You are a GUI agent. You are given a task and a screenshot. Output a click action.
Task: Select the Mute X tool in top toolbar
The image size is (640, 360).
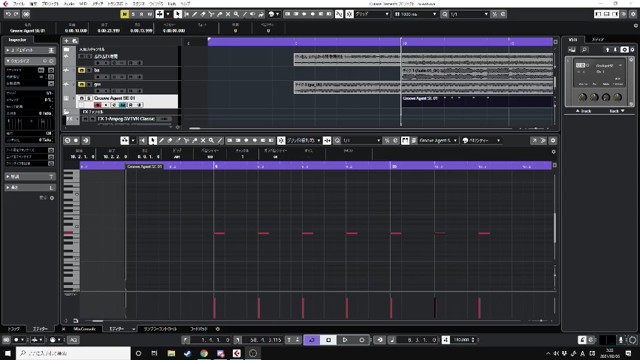tap(228, 14)
